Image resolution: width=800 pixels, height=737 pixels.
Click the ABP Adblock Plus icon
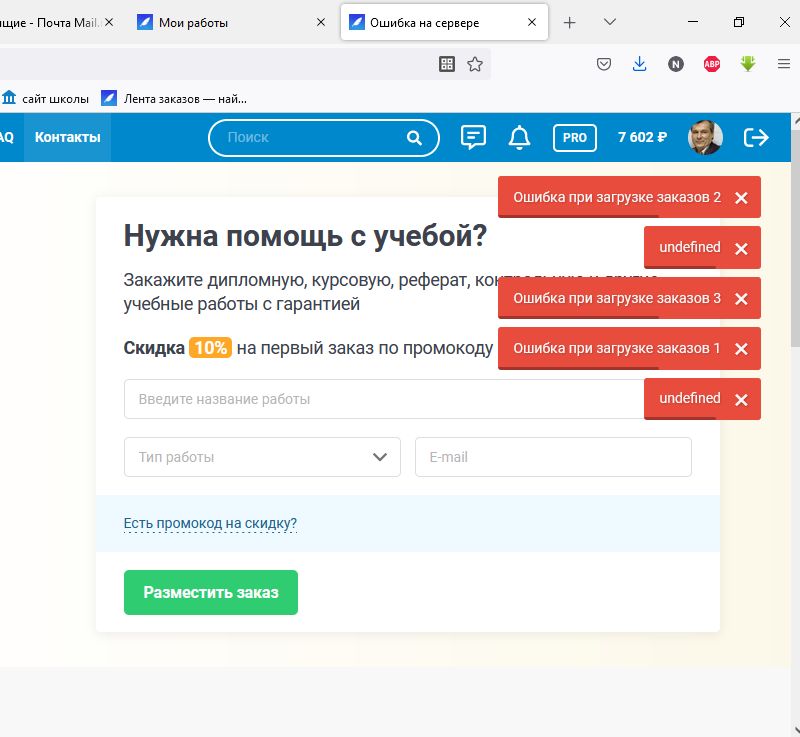712,64
